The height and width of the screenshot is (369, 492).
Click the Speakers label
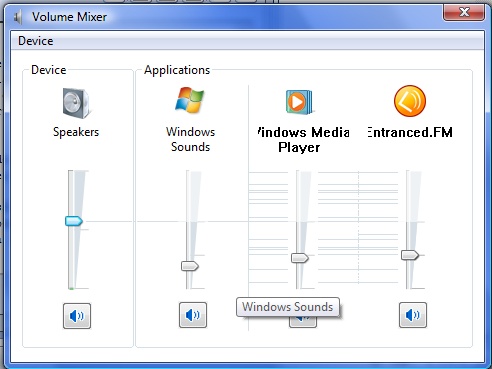[76, 132]
